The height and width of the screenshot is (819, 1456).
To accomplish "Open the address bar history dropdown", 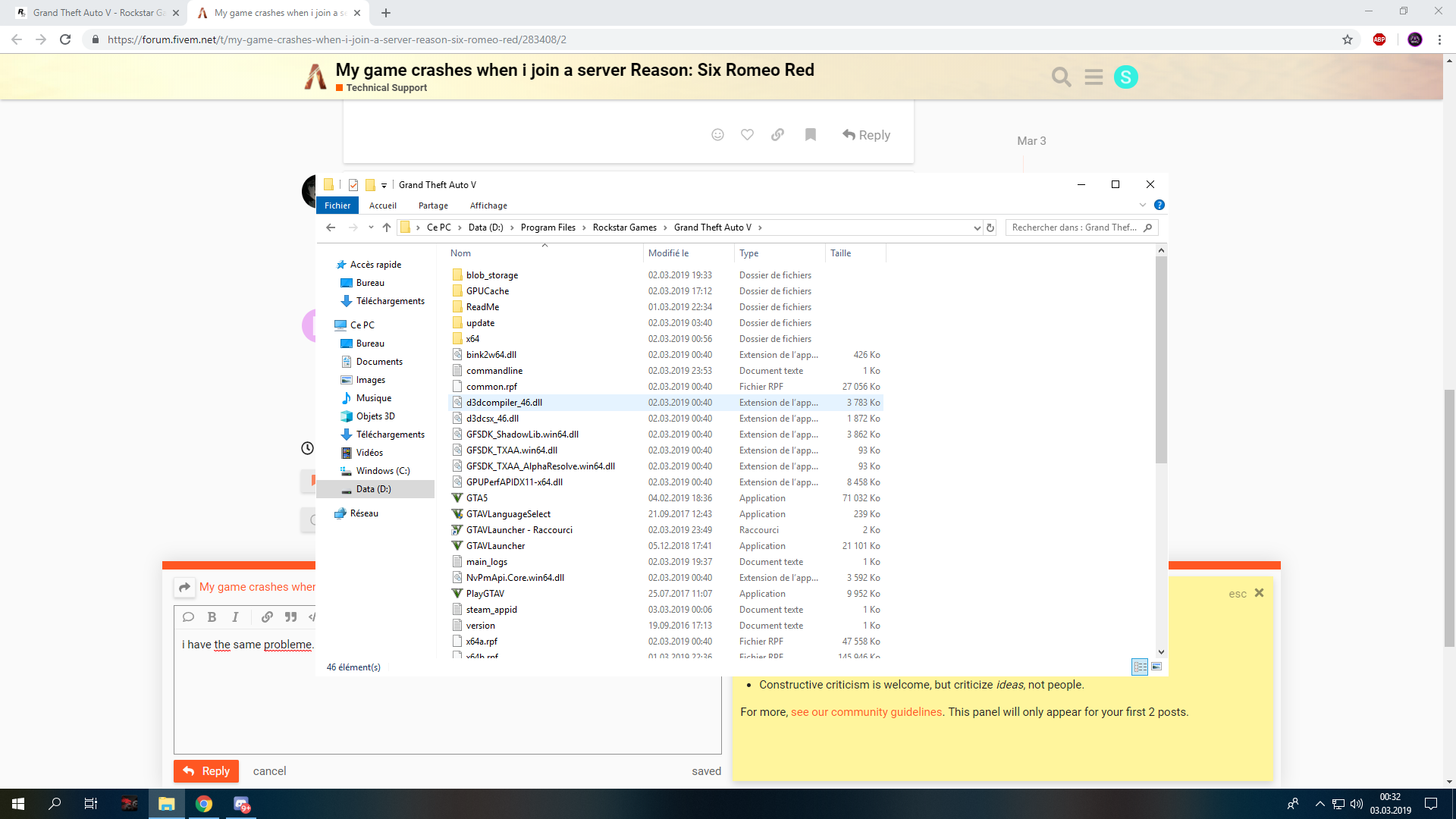I will pyautogui.click(x=977, y=227).
